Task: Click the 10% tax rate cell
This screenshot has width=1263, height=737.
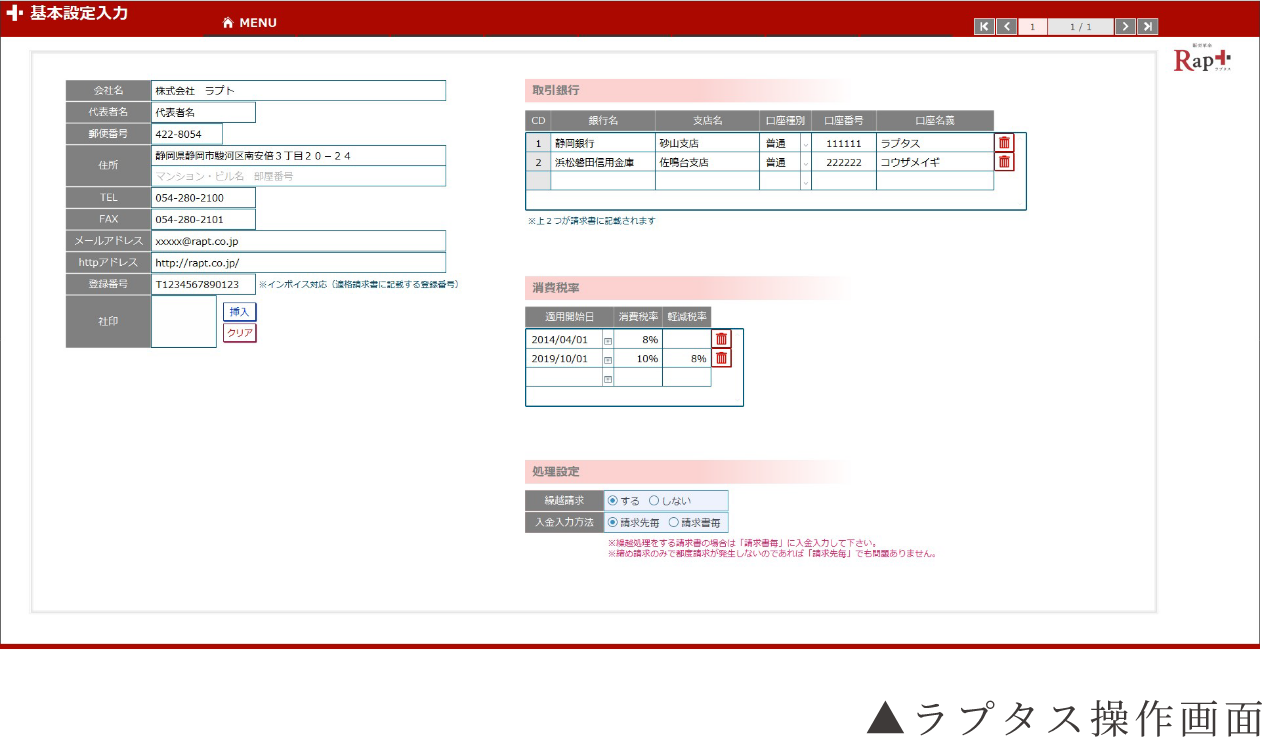Action: pyautogui.click(x=638, y=358)
